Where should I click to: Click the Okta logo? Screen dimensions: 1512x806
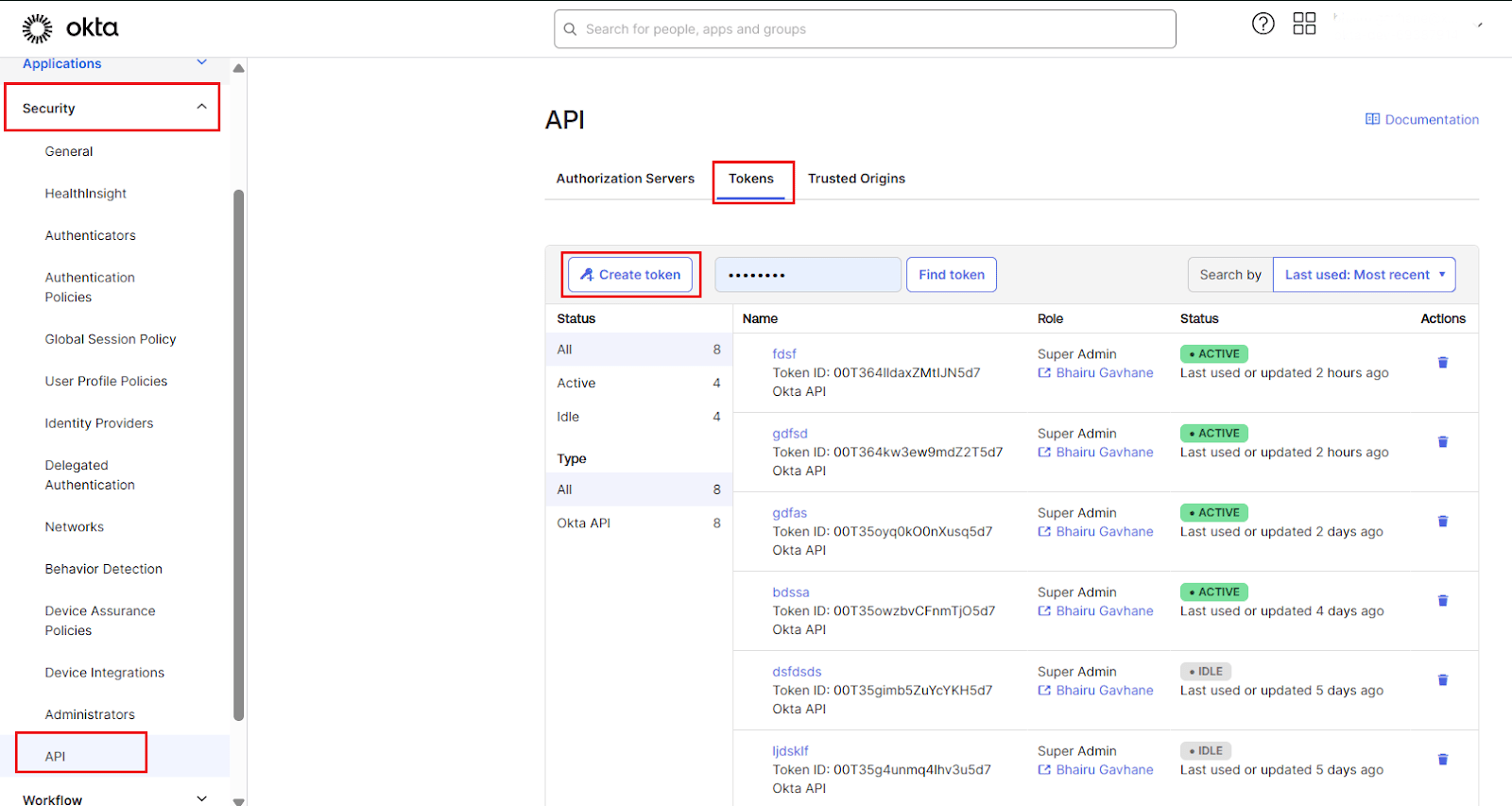coord(71,28)
